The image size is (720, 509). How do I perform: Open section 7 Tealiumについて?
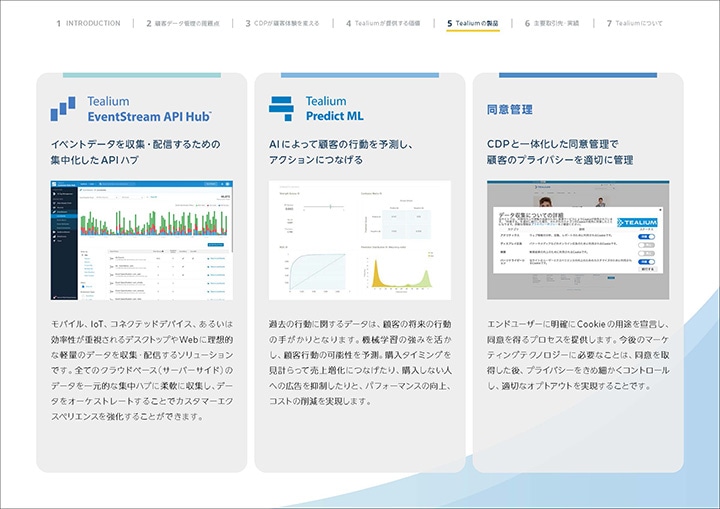[635, 23]
